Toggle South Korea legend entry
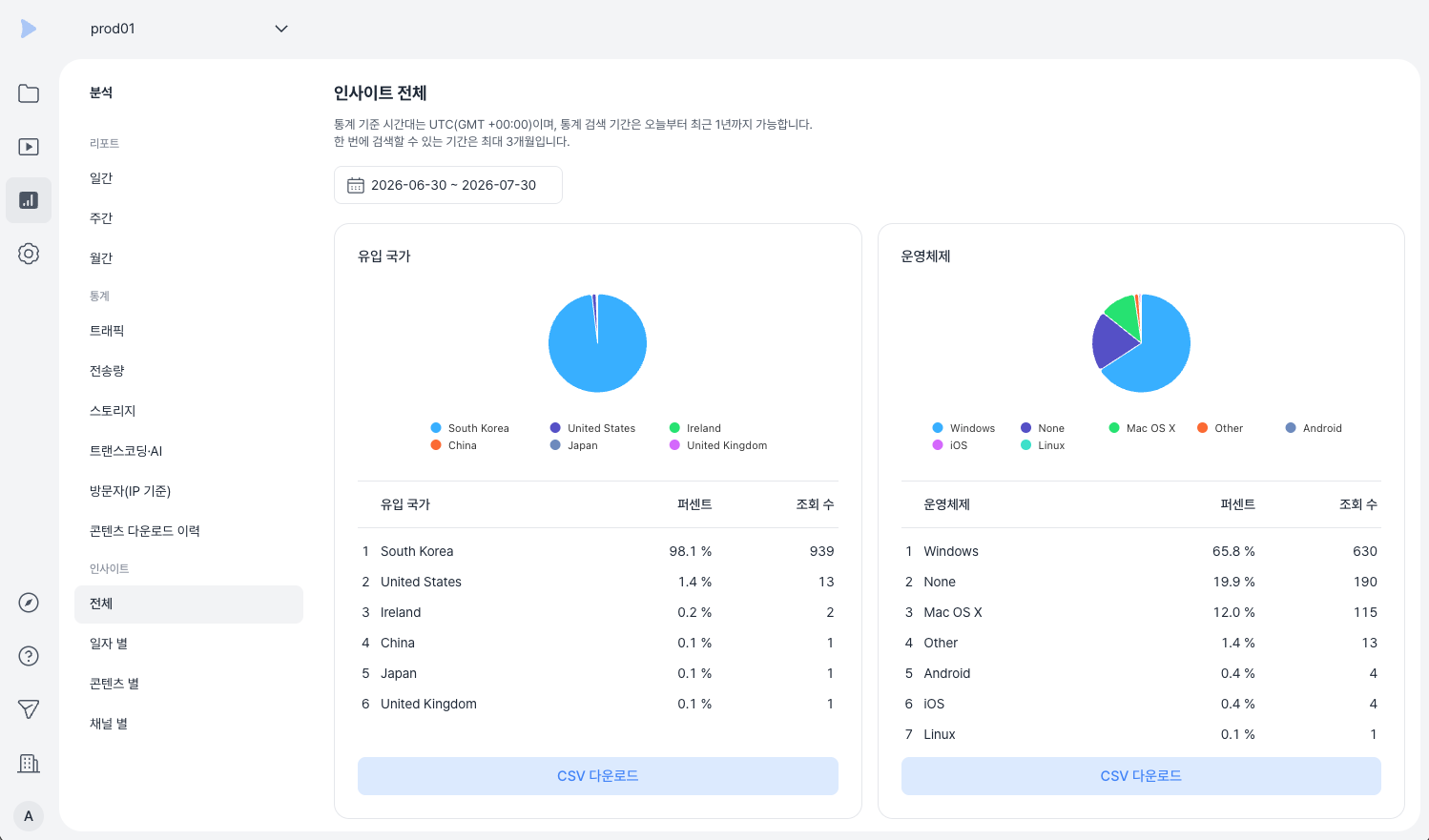1429x840 pixels. (x=469, y=428)
